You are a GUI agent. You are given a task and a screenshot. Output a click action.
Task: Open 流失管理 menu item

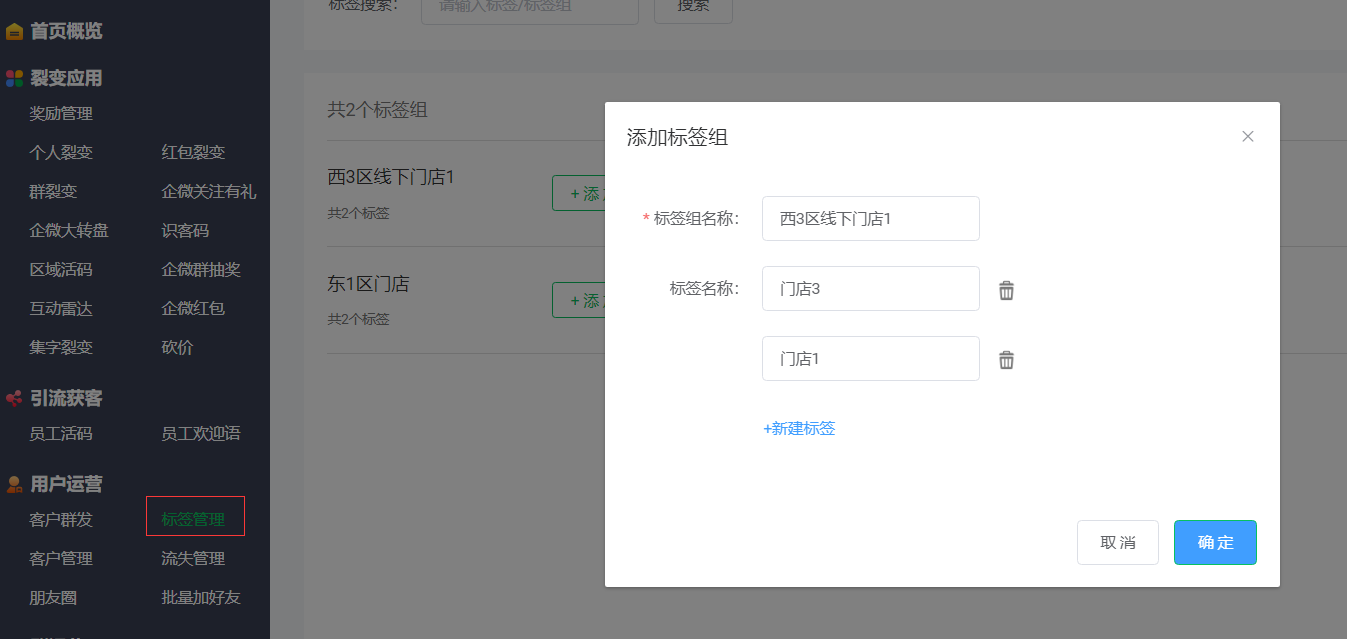(193, 558)
